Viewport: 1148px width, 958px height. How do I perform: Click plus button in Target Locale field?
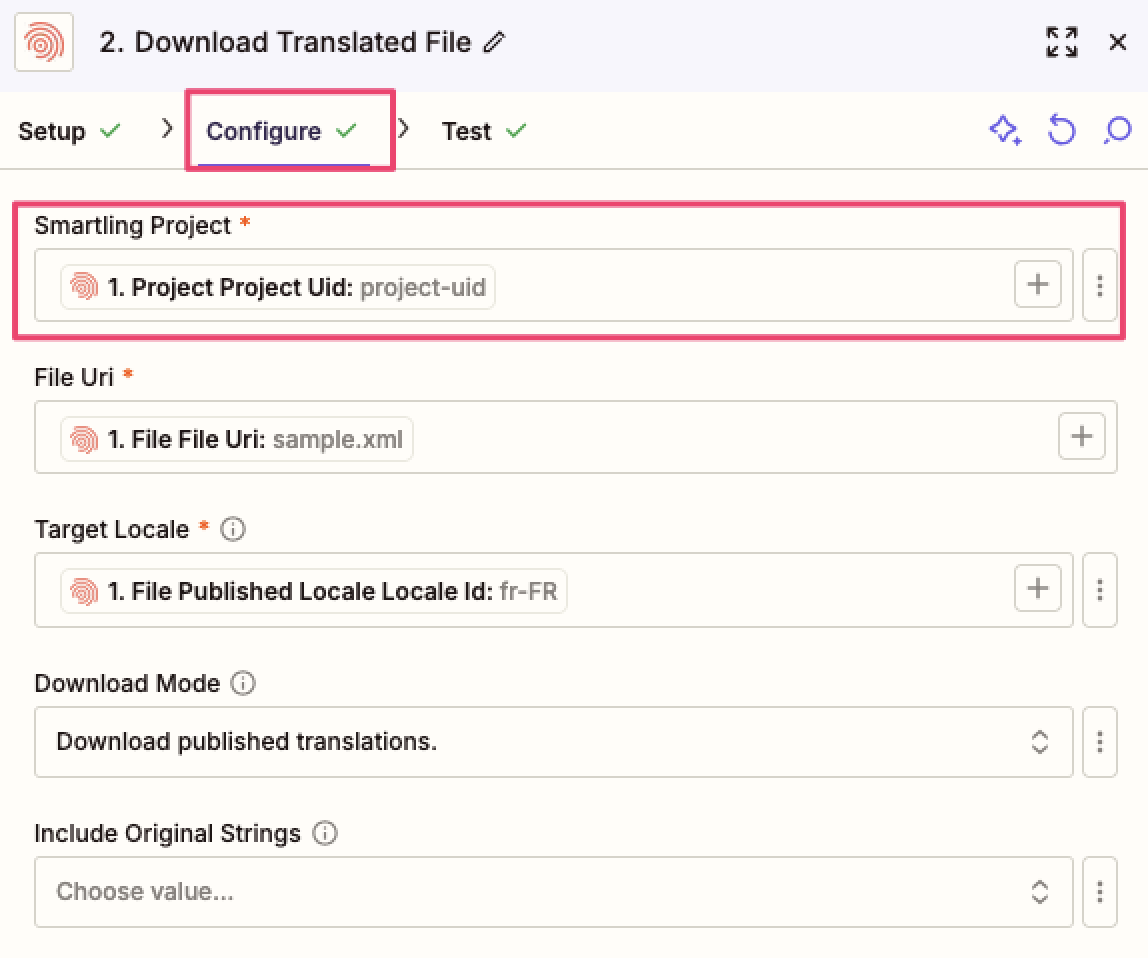[x=1037, y=589]
